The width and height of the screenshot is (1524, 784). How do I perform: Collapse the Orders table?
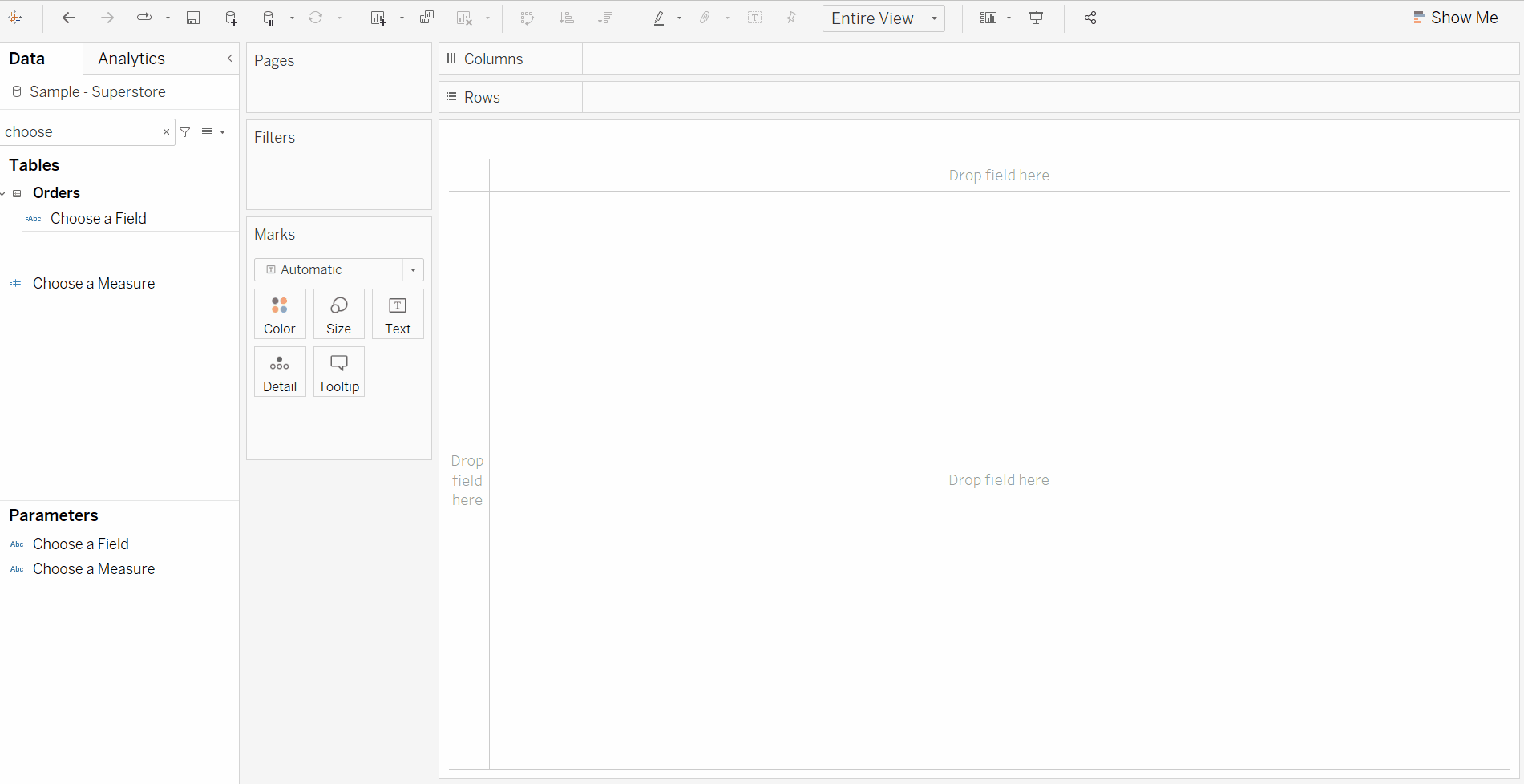point(4,193)
